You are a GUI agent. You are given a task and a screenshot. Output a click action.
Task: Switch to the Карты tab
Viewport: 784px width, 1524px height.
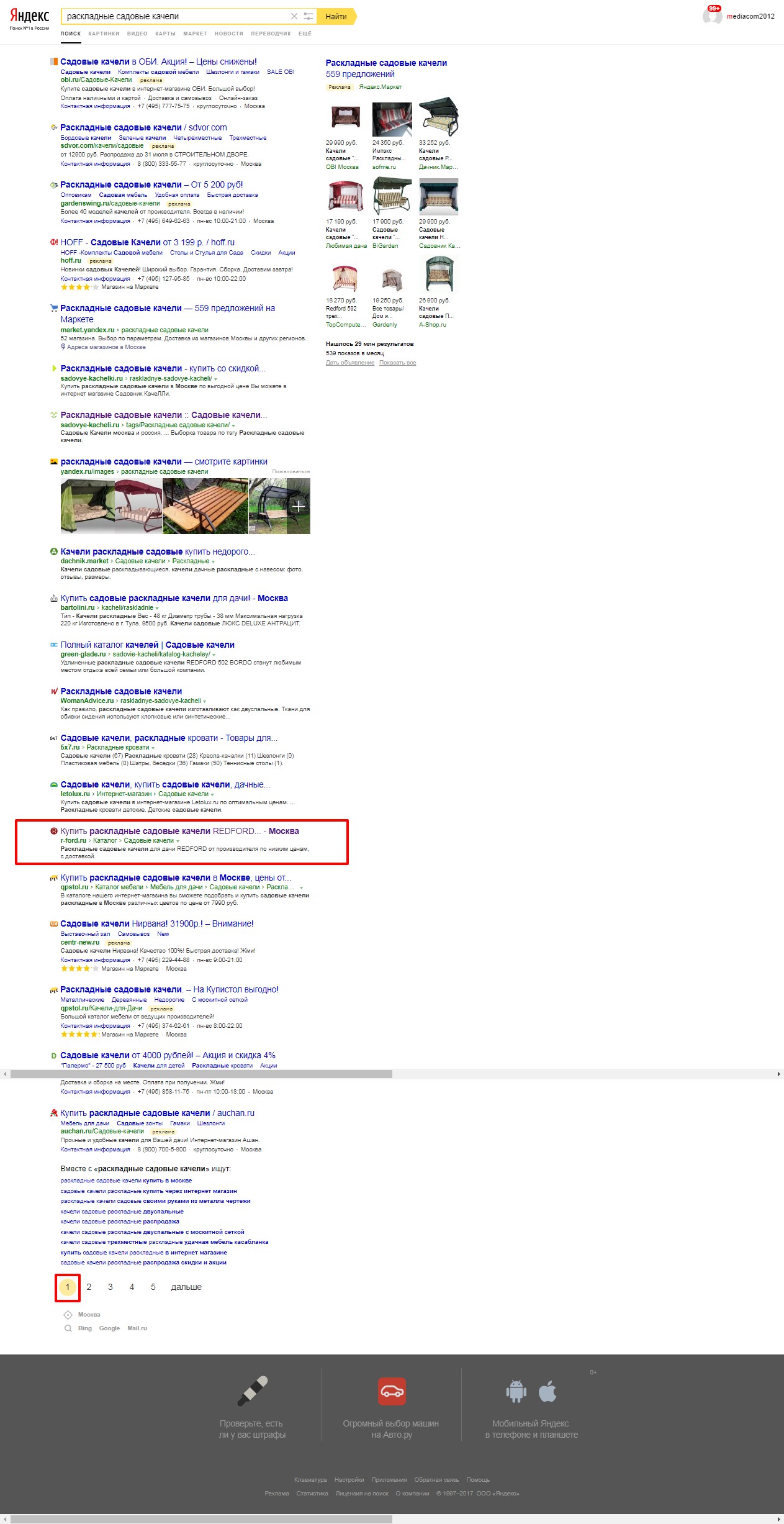coord(165,34)
